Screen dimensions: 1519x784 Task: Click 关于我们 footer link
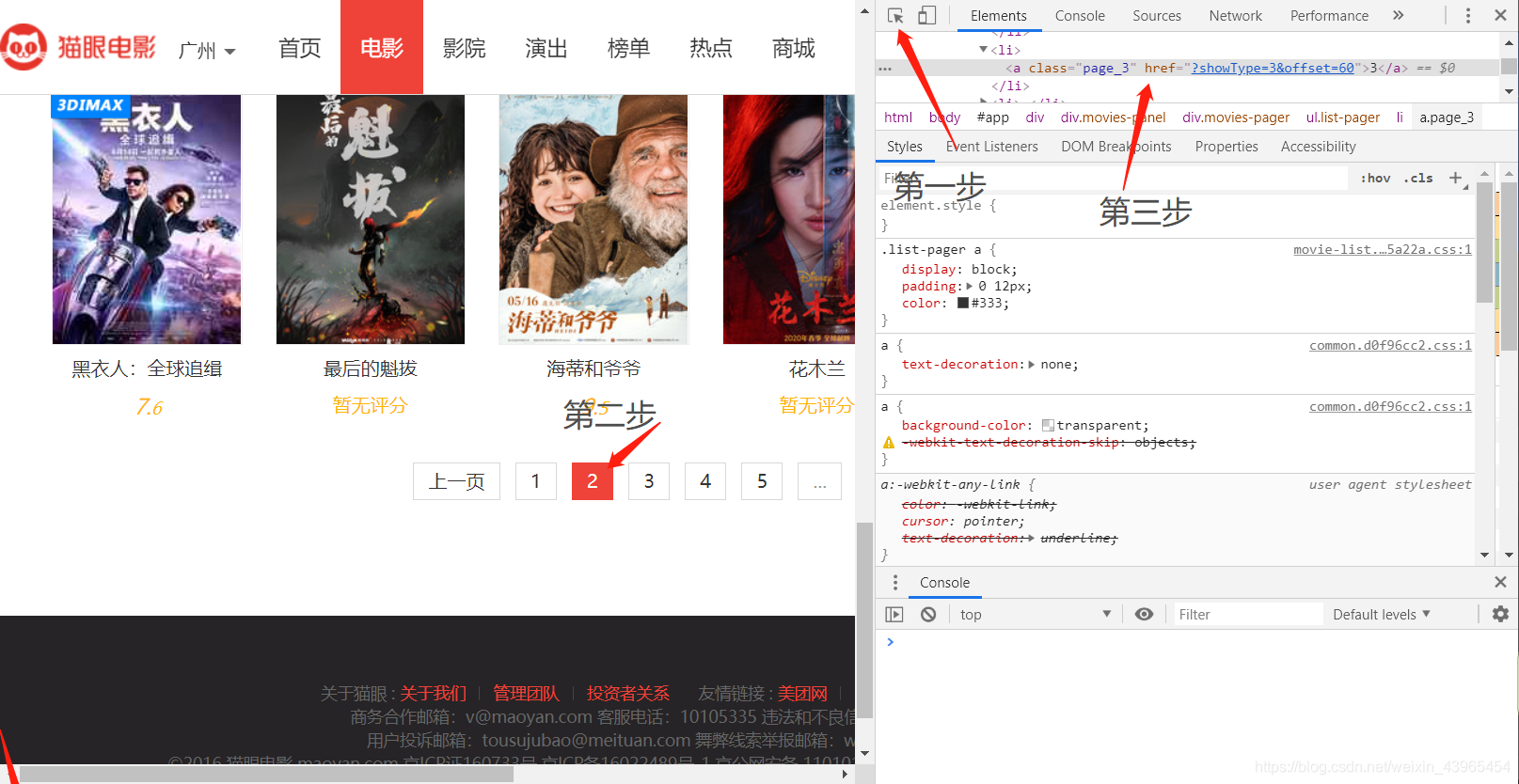tap(434, 693)
